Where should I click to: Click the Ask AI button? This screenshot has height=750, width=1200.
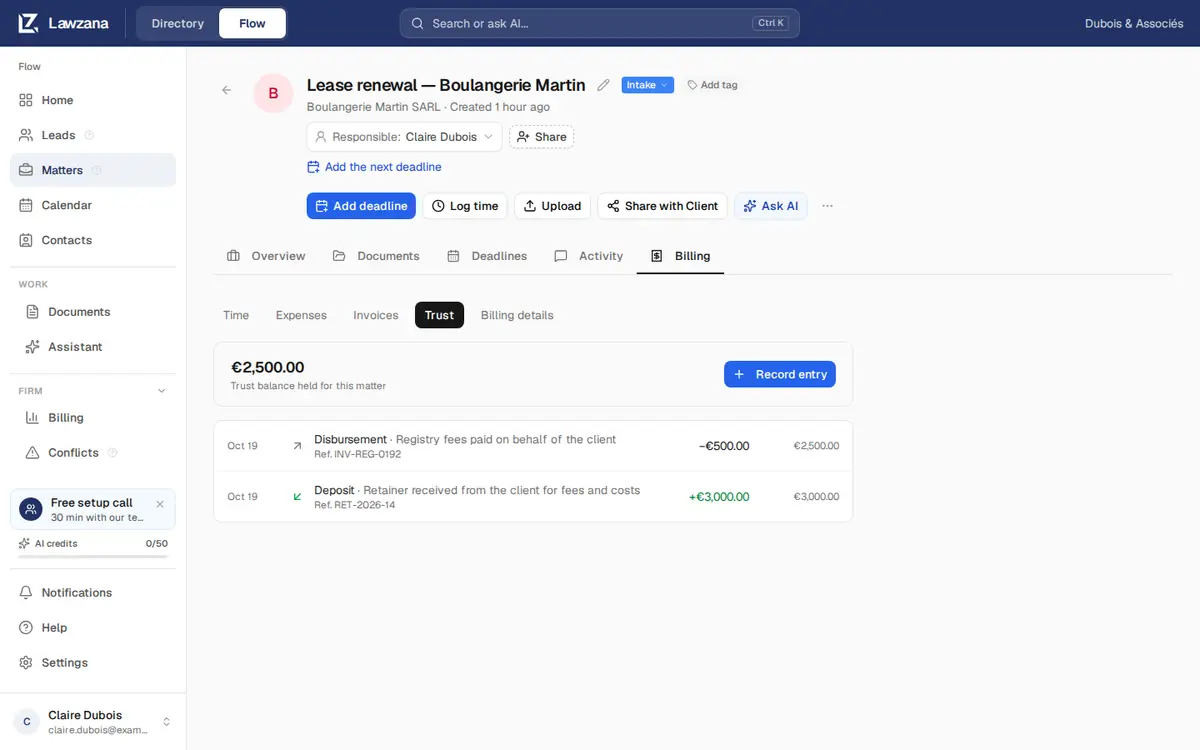(771, 206)
